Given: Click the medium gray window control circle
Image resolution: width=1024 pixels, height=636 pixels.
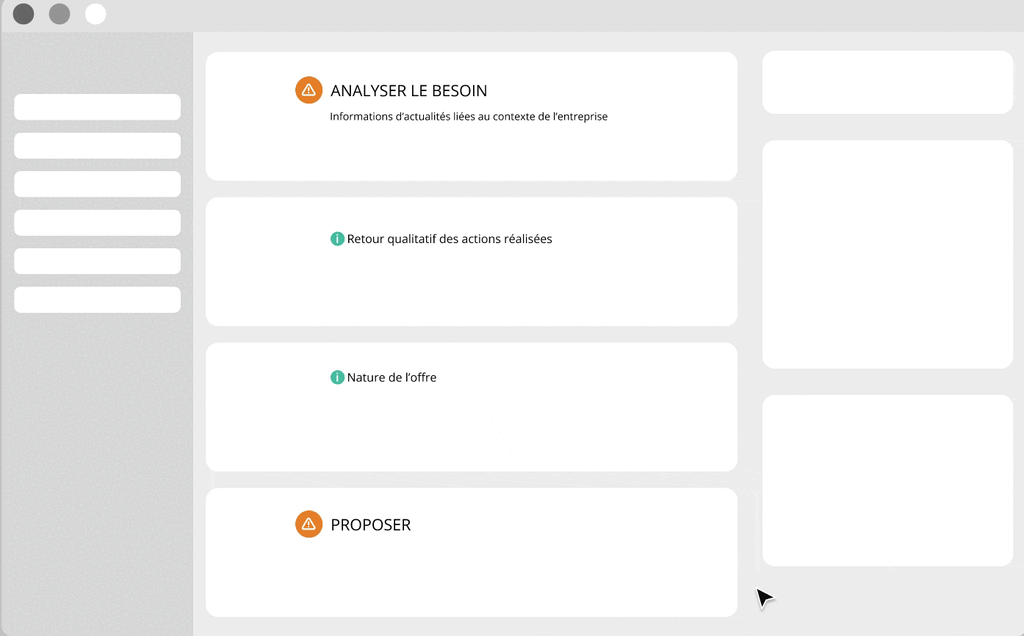Looking at the screenshot, I should point(59,14).
